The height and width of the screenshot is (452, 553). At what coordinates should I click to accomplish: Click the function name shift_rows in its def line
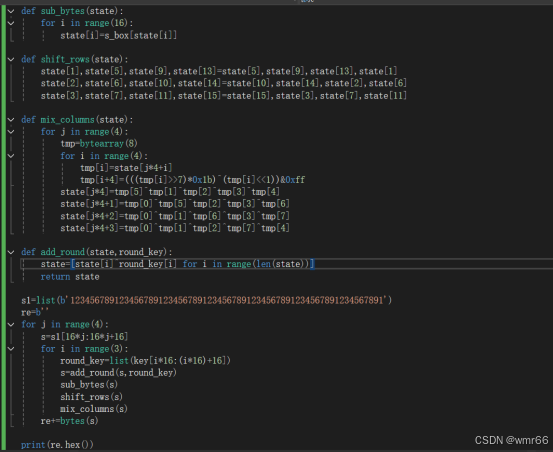click(65, 59)
